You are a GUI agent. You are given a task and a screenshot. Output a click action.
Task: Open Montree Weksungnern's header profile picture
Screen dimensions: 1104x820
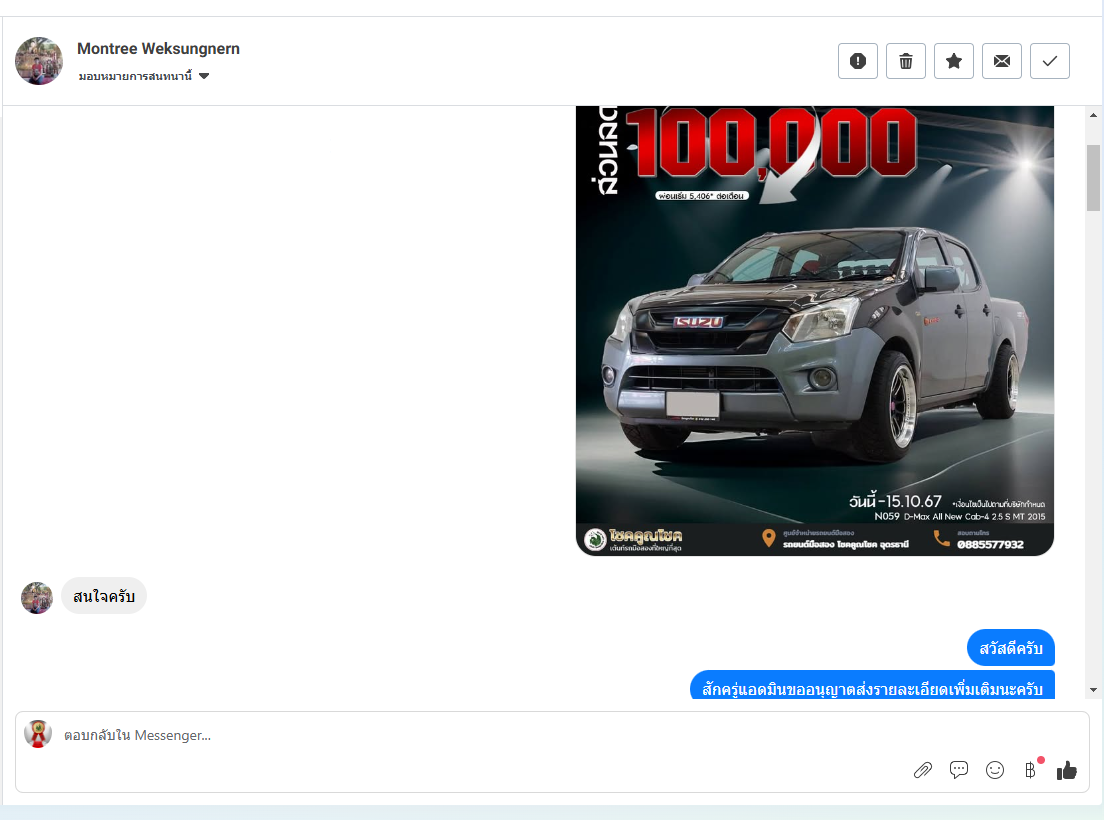[39, 61]
